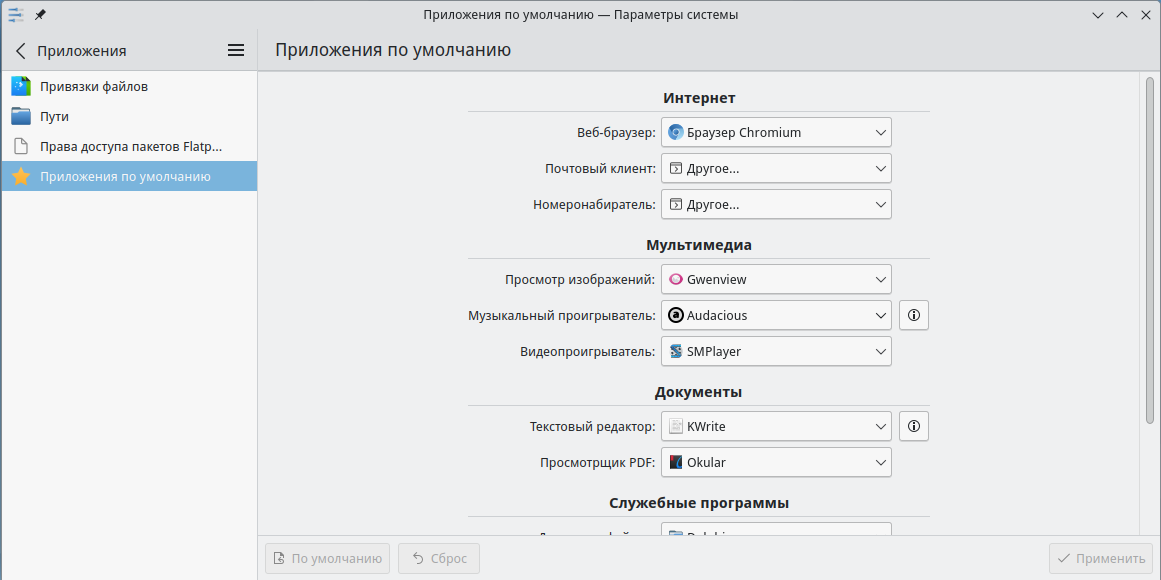Viewport: 1161px width, 580px height.
Task: Click info button next to KWrite
Action: click(913, 427)
